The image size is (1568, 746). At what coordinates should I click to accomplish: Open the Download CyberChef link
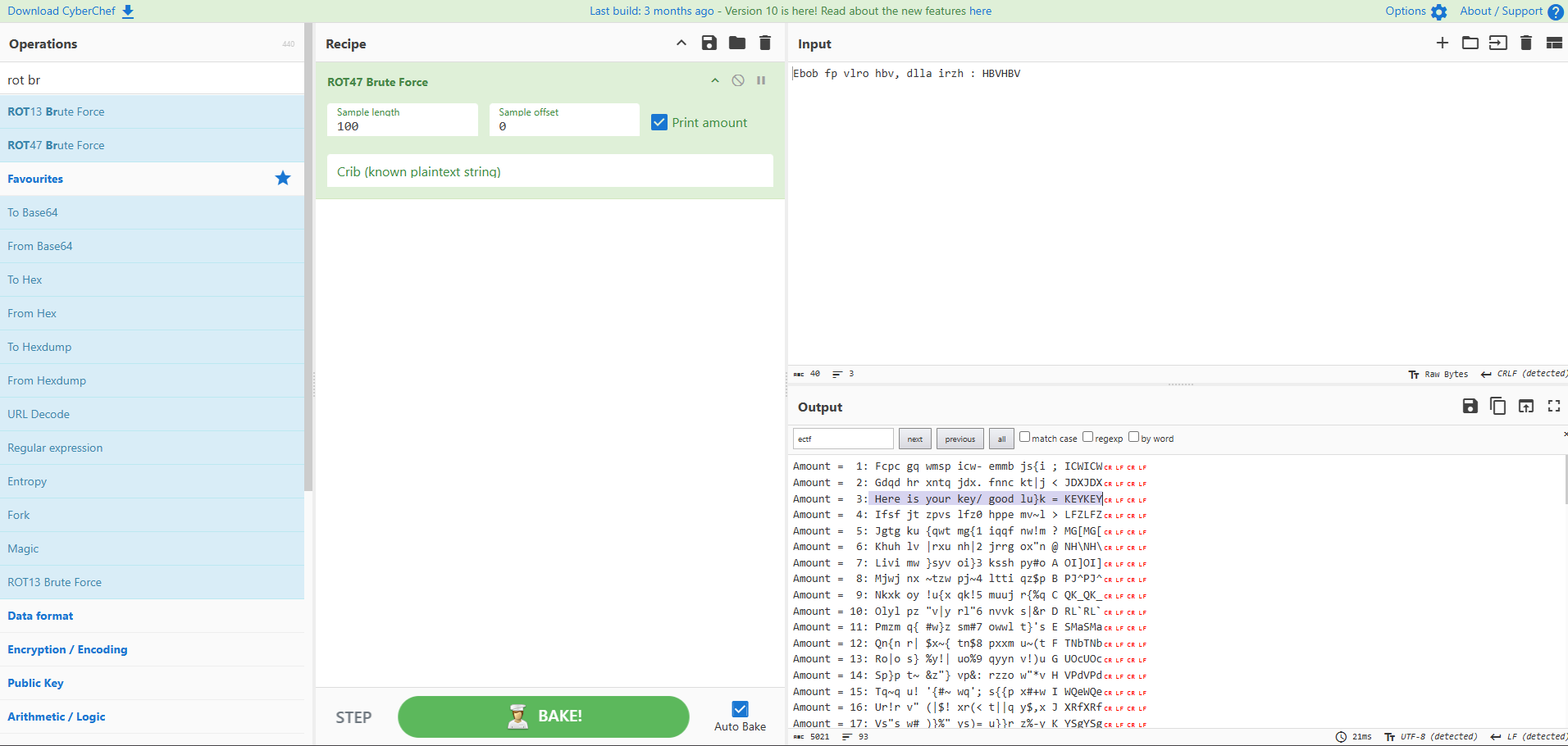[x=62, y=11]
